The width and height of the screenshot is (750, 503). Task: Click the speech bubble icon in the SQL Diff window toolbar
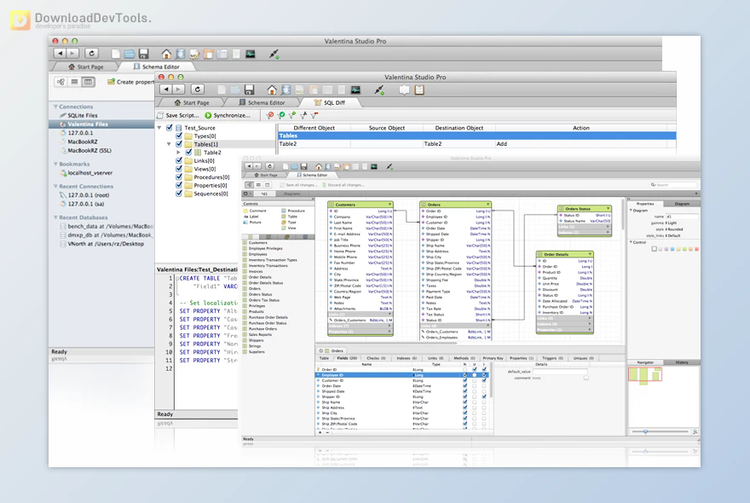(x=404, y=89)
